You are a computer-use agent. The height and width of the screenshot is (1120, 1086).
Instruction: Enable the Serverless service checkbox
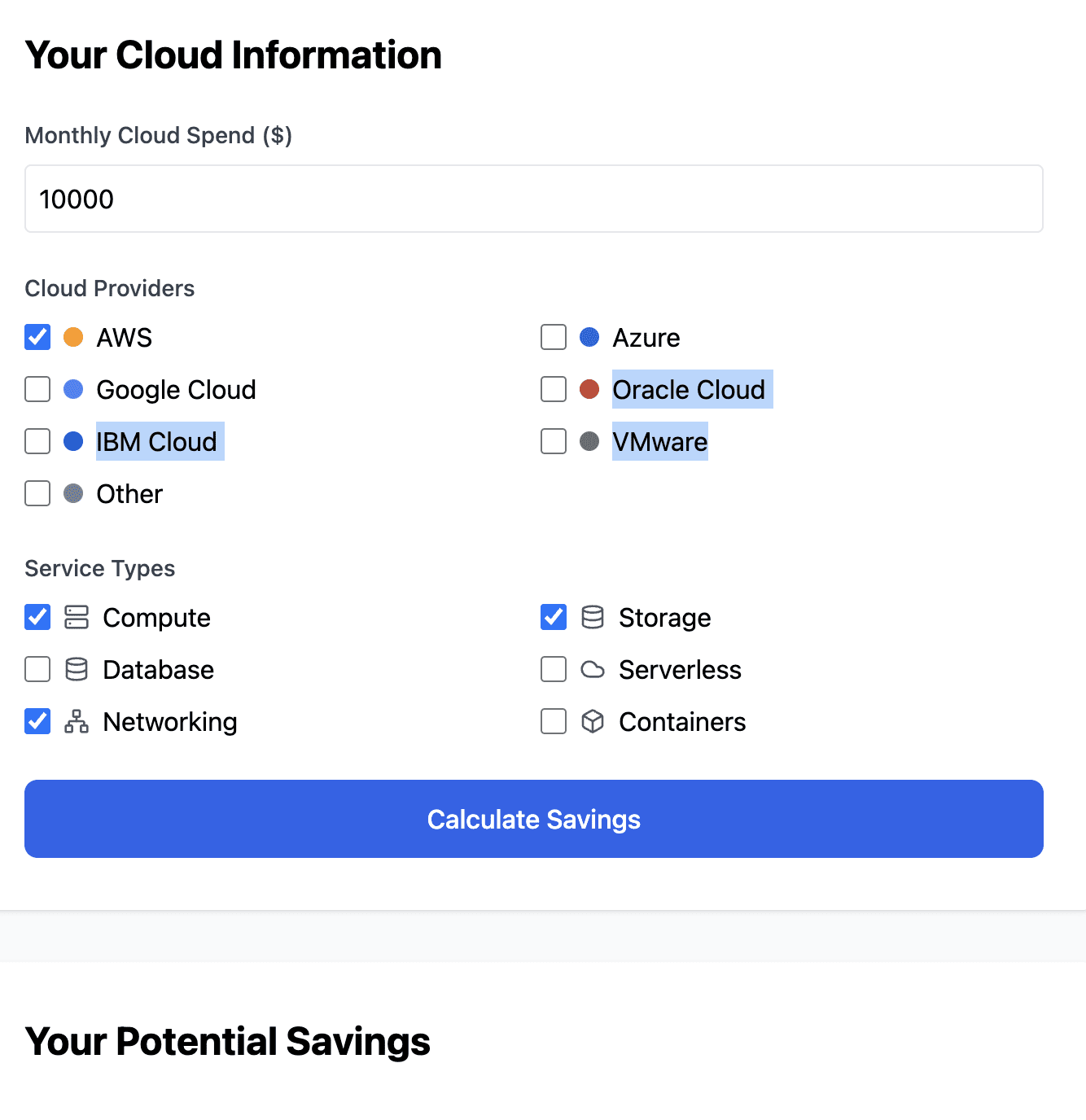554,669
